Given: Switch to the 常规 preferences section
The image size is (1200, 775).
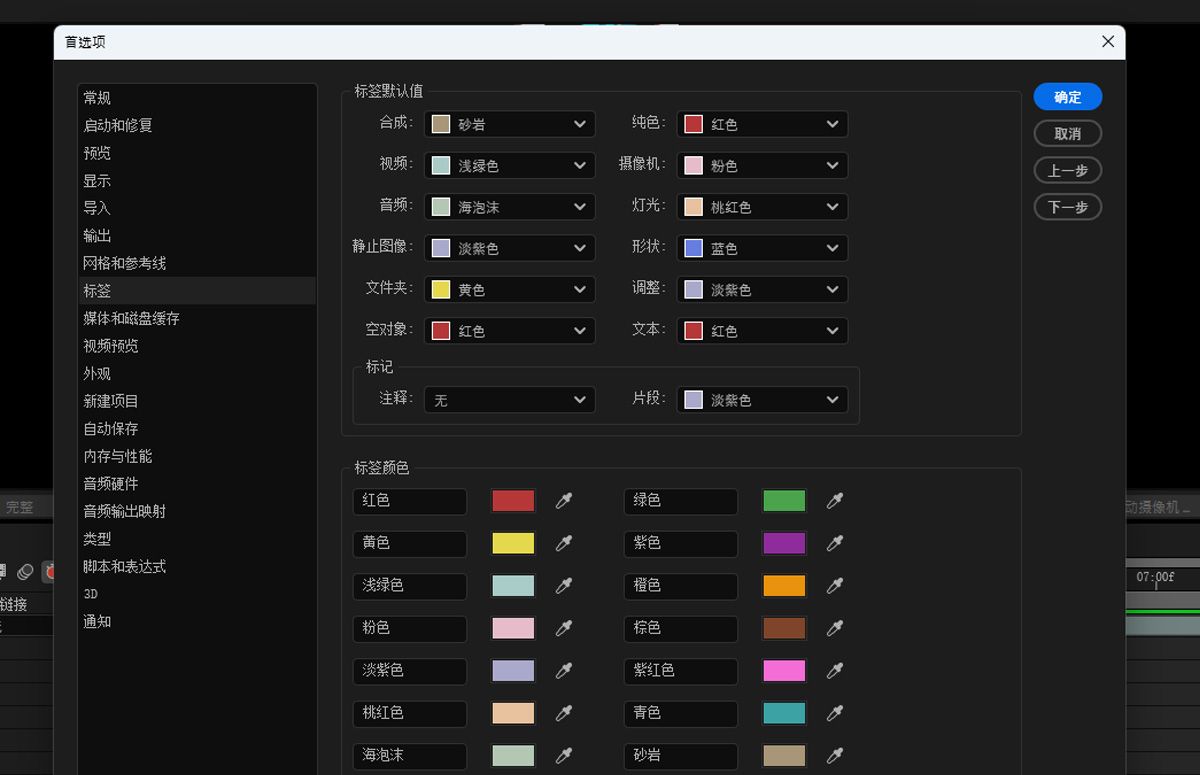Looking at the screenshot, I should [97, 98].
